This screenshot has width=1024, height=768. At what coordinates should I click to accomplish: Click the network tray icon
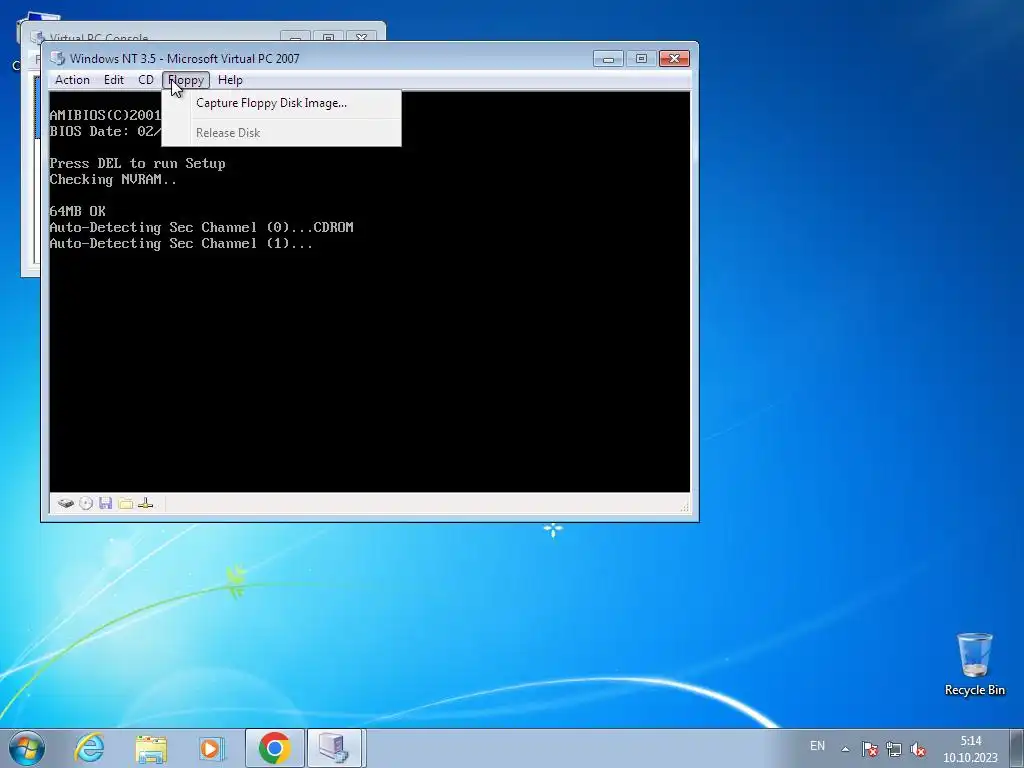893,749
